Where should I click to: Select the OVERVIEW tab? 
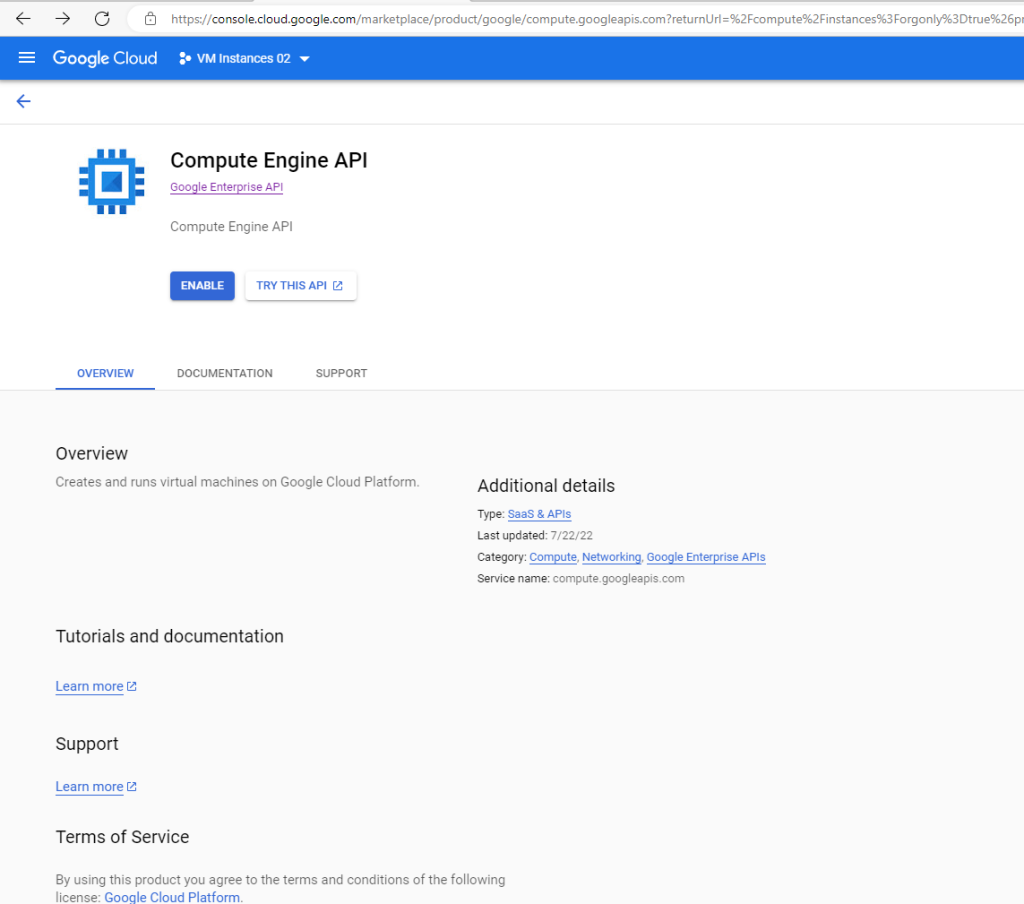tap(105, 373)
